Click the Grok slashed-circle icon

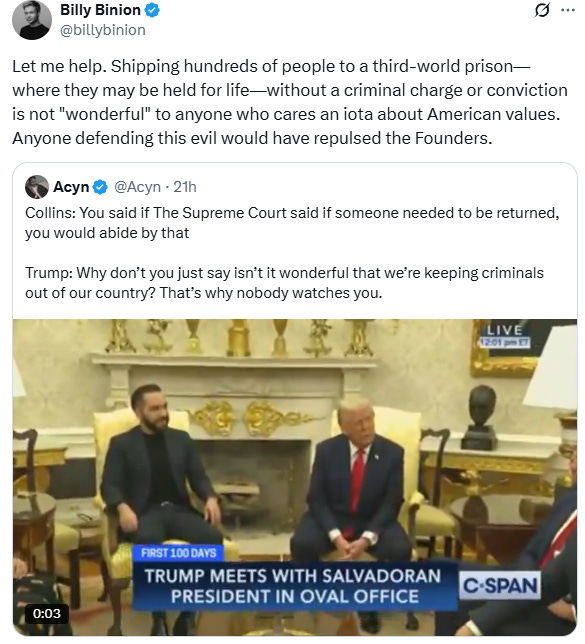point(542,10)
